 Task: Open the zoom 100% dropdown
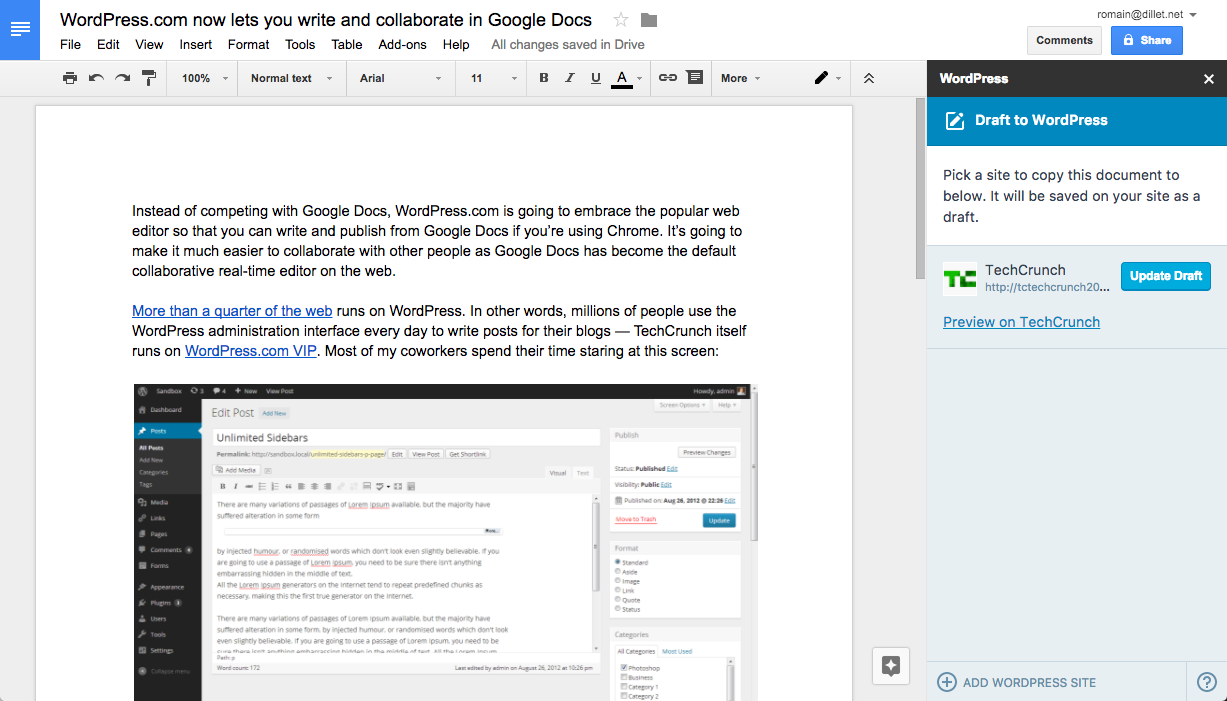tap(205, 78)
